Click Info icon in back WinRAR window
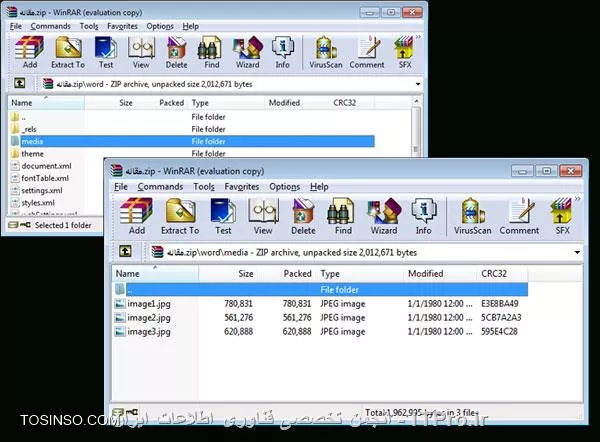The image size is (600, 442). click(x=282, y=52)
